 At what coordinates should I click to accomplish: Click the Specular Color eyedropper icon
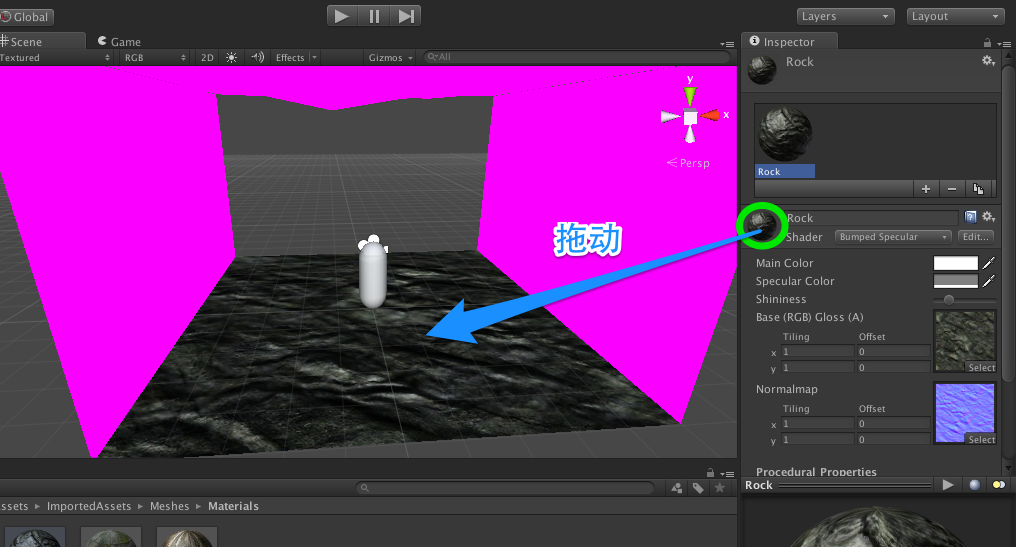[988, 281]
